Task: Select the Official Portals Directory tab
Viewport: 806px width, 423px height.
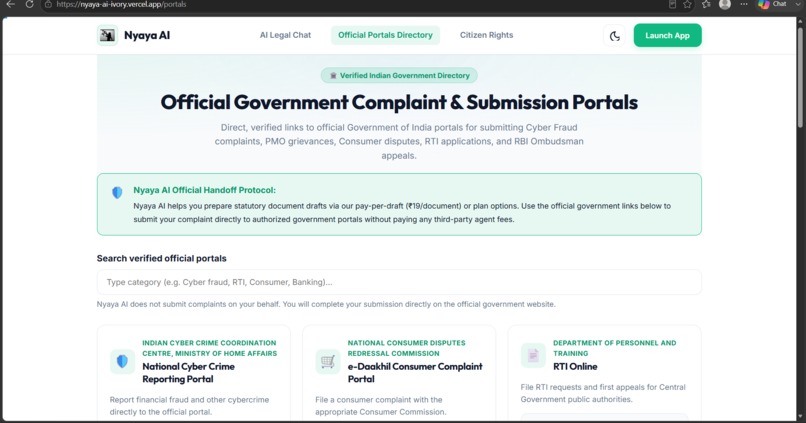Action: 385,35
